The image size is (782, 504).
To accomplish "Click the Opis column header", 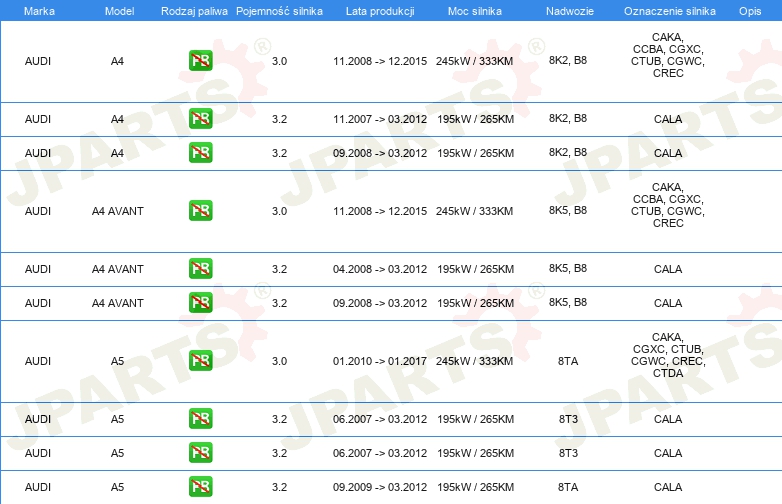I will pyautogui.click(x=750, y=11).
